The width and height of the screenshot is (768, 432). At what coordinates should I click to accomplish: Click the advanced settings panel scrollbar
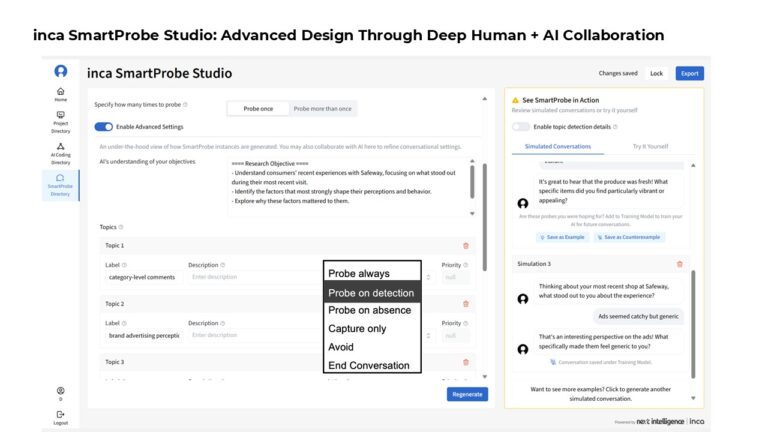click(x=485, y=217)
